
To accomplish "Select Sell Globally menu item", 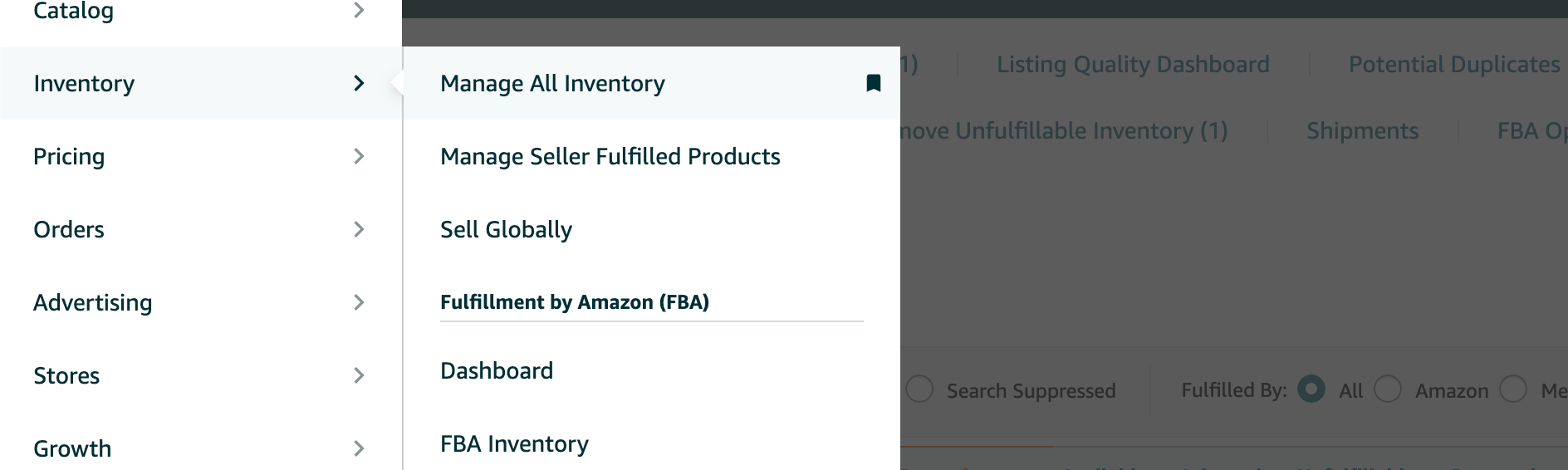I will tap(506, 229).
